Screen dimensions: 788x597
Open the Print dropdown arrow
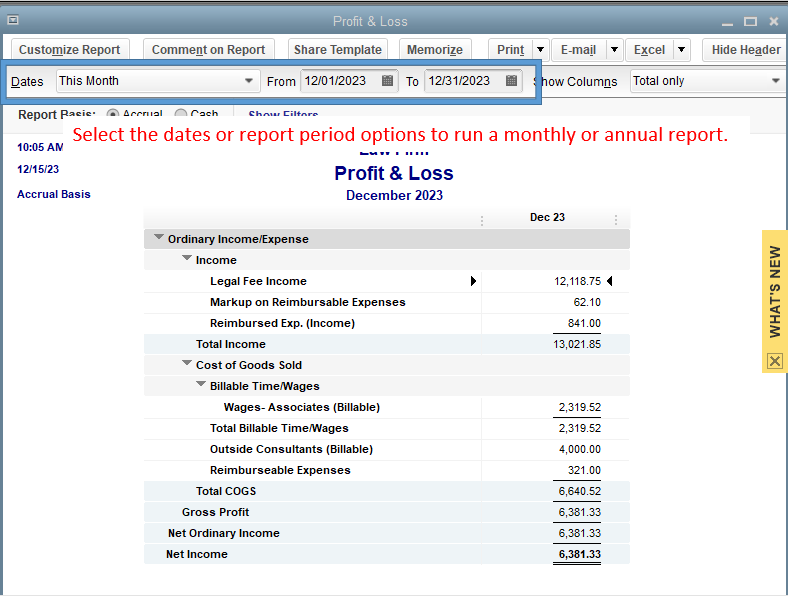pos(540,49)
